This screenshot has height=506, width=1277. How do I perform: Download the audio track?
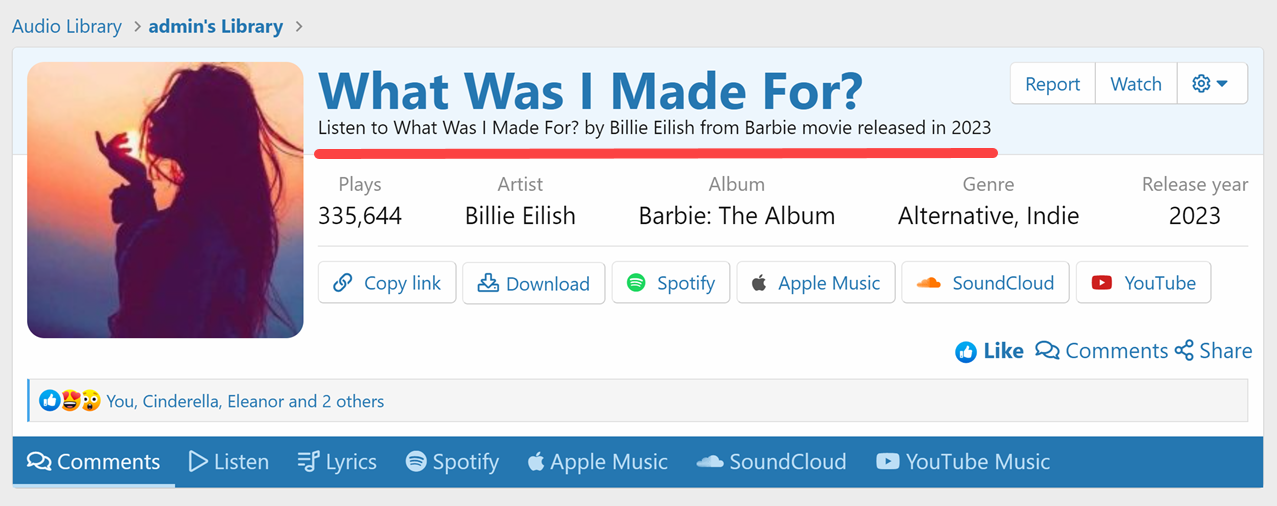(x=533, y=283)
